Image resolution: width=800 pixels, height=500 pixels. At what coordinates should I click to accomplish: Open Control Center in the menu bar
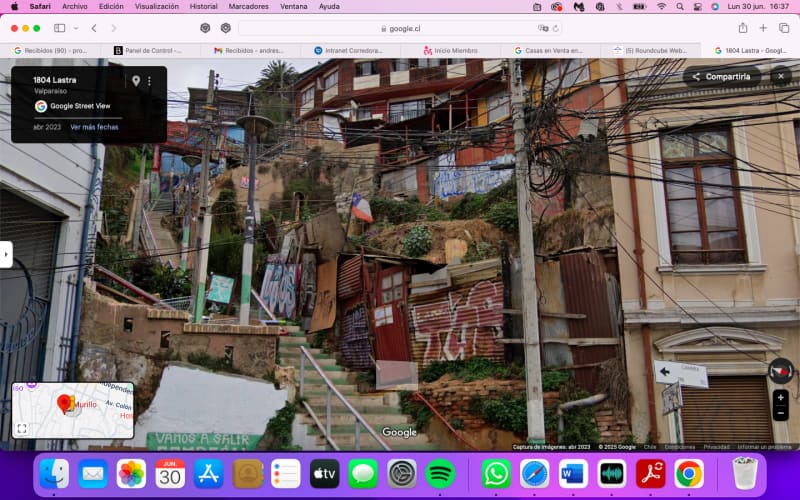coord(697,7)
